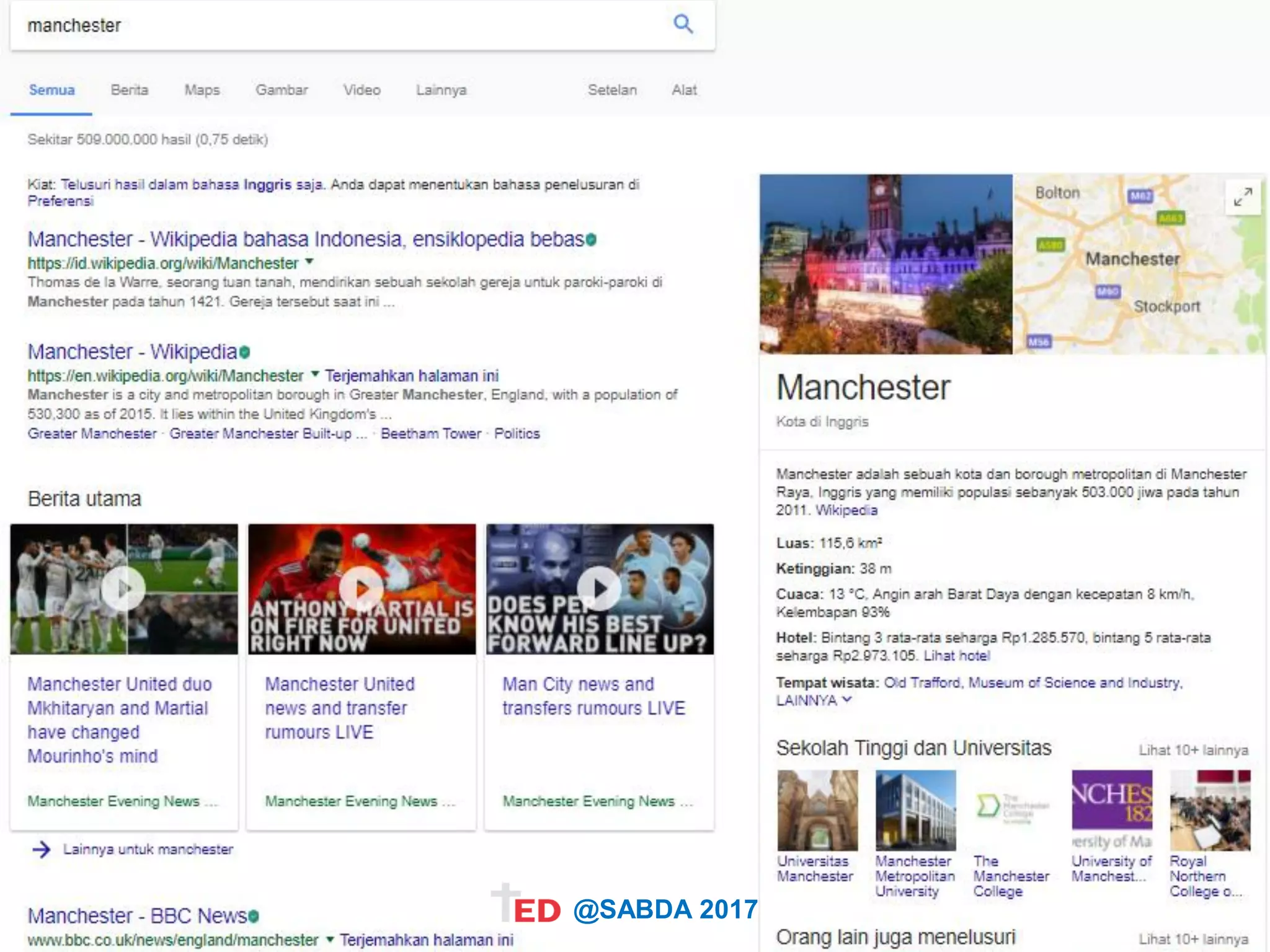Open the Lihat hotel link

point(956,656)
